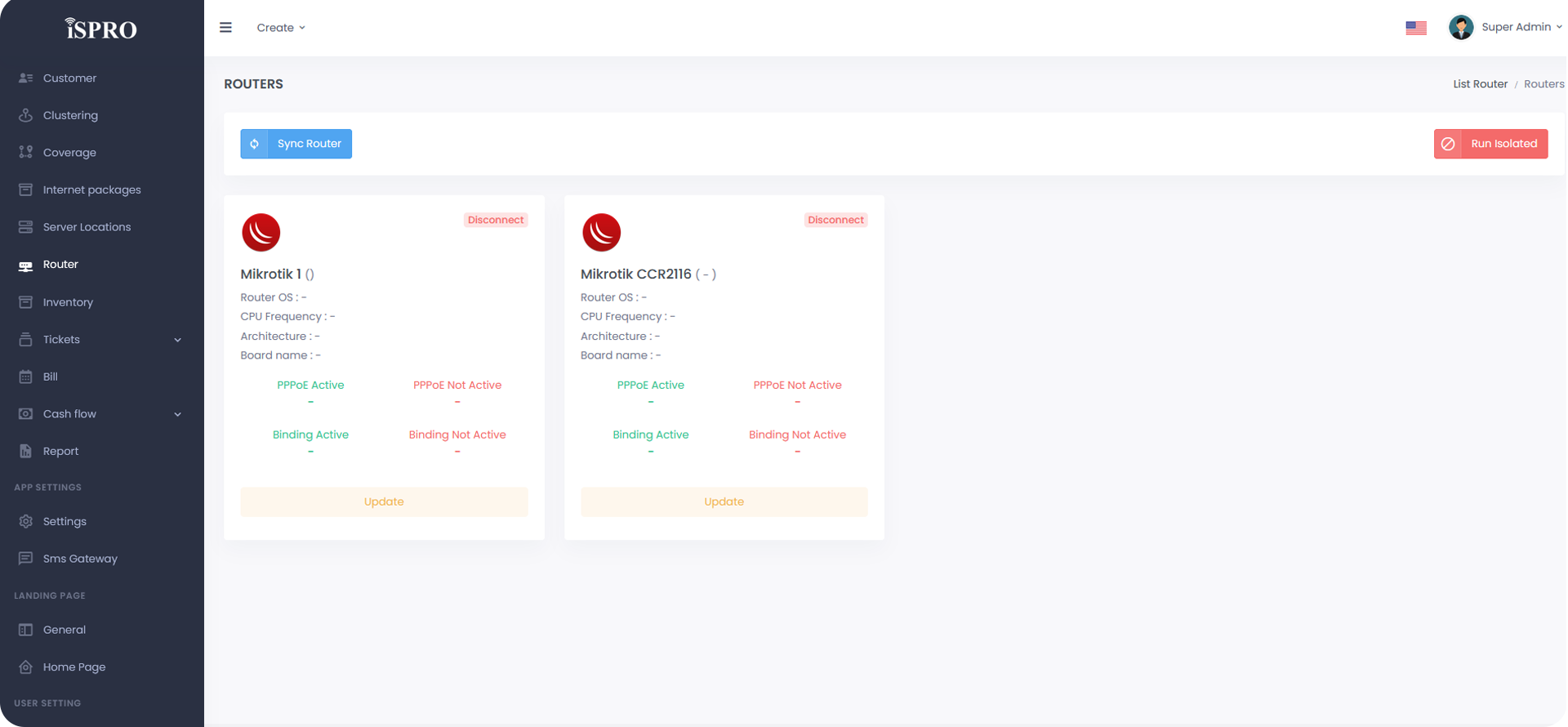
Task: Click the iSPRO logo
Action: (101, 29)
